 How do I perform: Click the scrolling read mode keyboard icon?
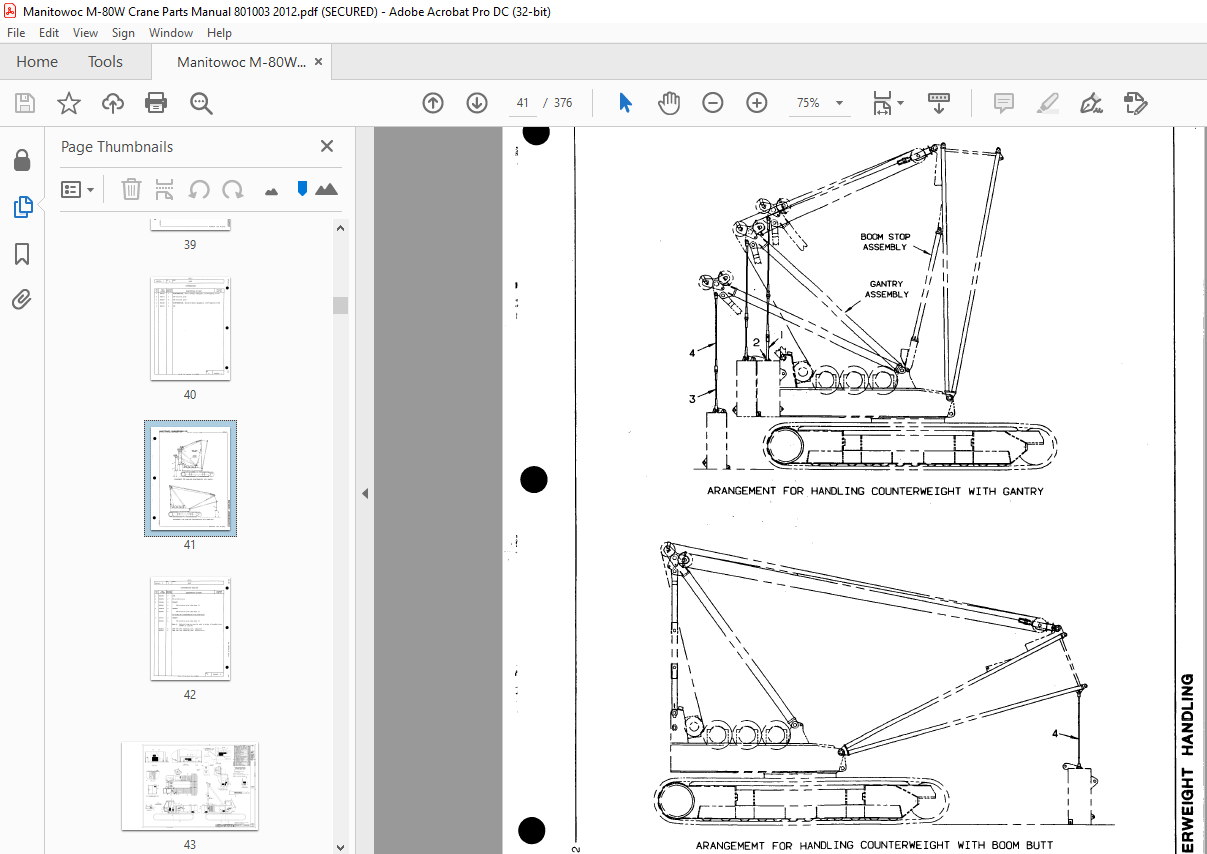[939, 103]
